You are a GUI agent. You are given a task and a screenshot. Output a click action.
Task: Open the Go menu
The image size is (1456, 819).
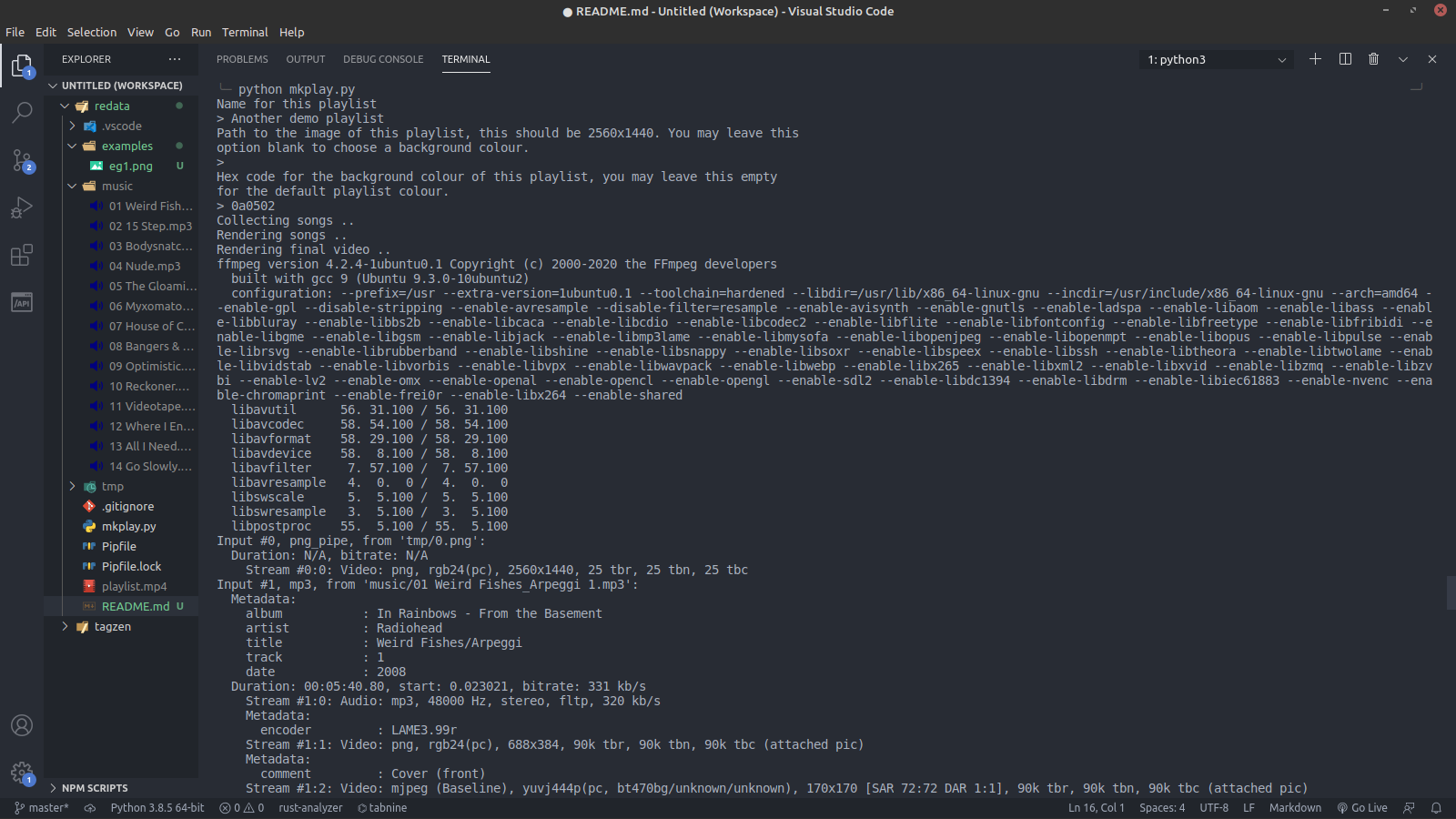pos(172,32)
